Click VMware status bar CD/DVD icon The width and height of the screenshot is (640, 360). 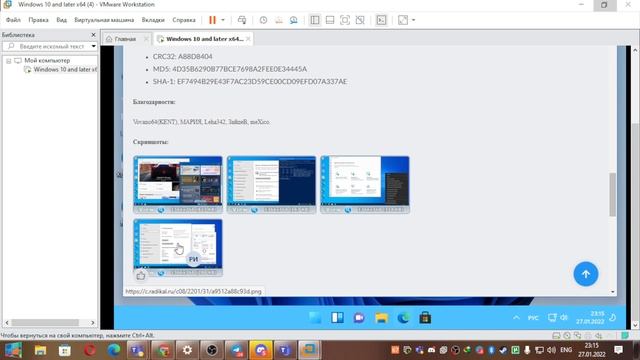[567, 336]
